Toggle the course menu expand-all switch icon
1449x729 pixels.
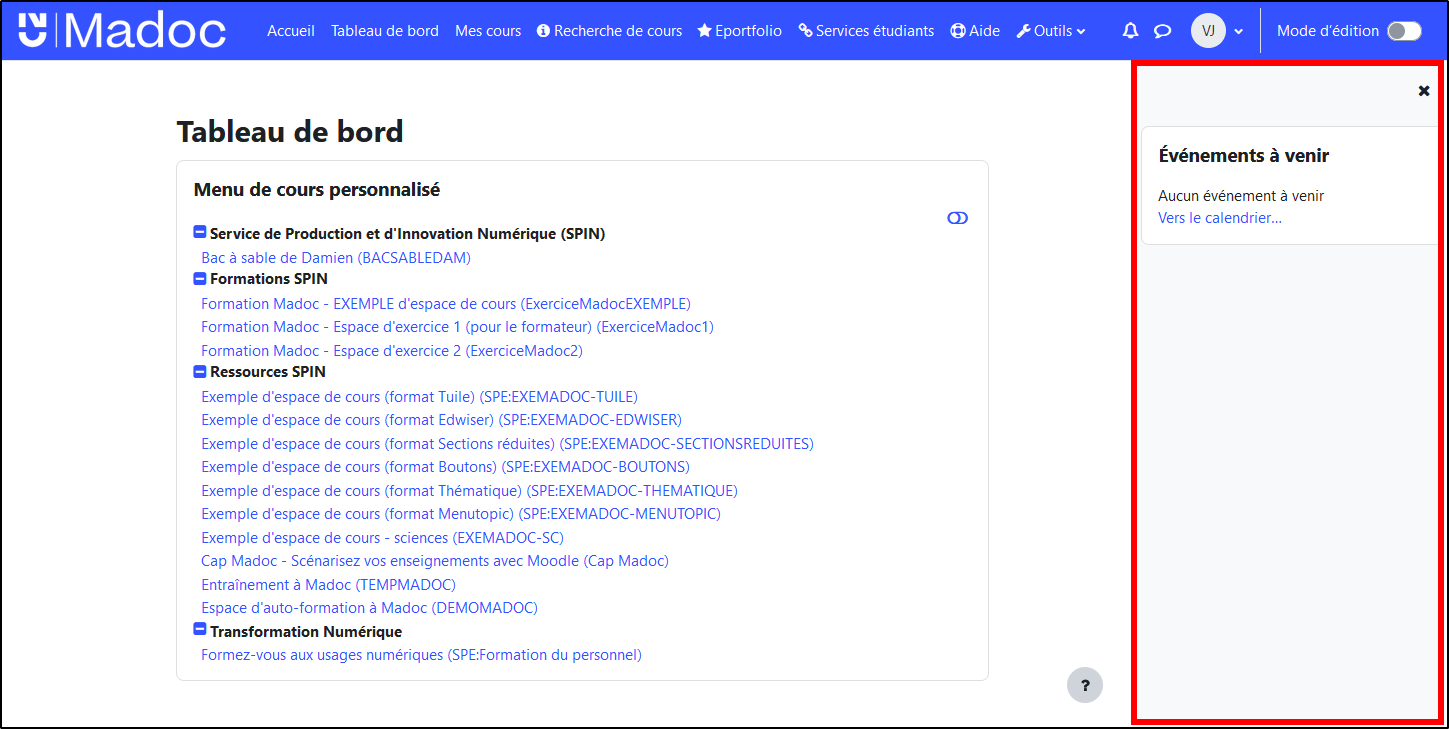[957, 218]
